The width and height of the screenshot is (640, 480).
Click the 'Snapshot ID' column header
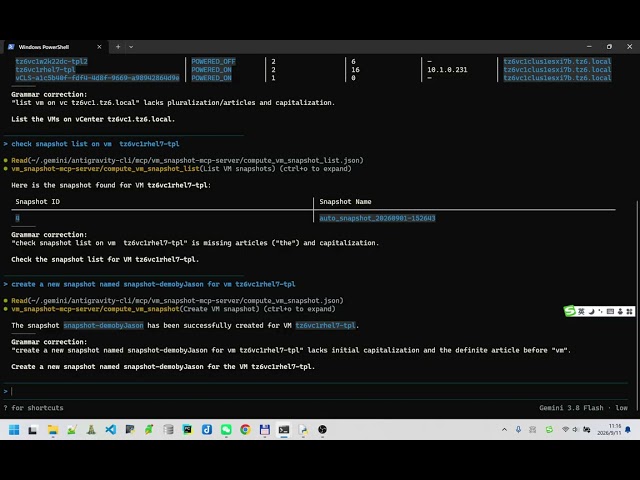[38, 202]
